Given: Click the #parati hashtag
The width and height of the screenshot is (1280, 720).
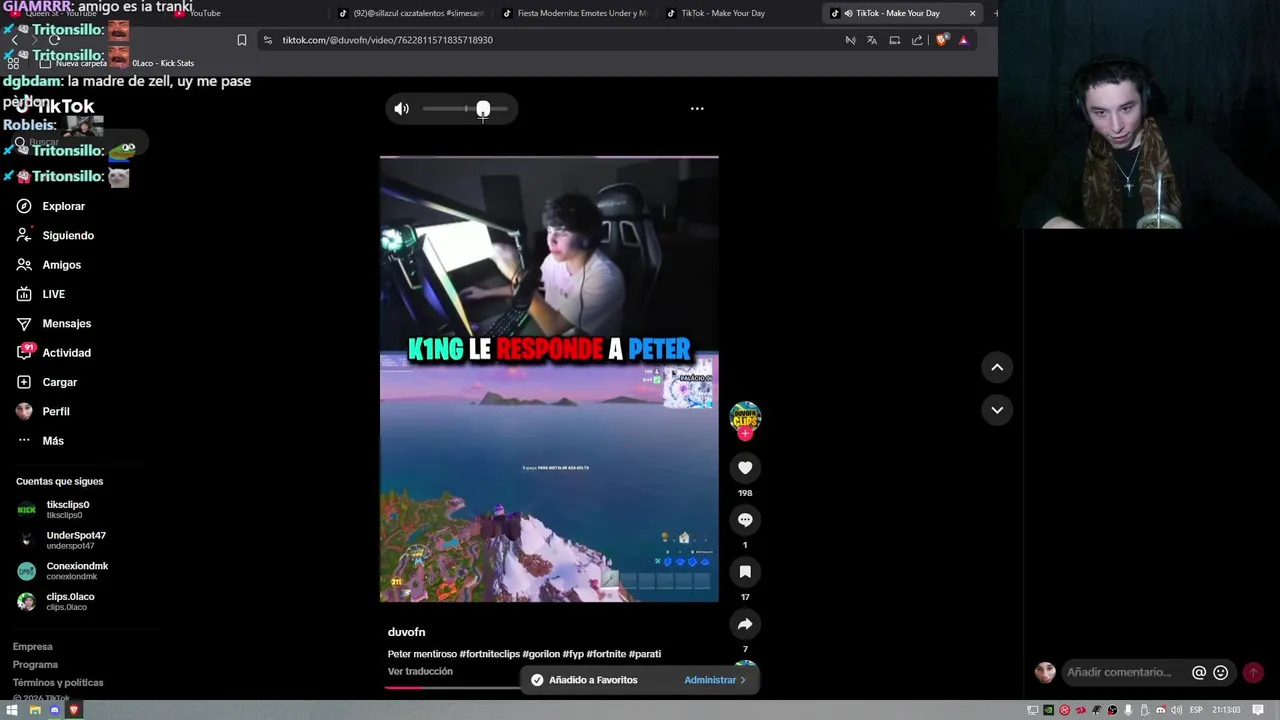Looking at the screenshot, I should coord(645,654).
